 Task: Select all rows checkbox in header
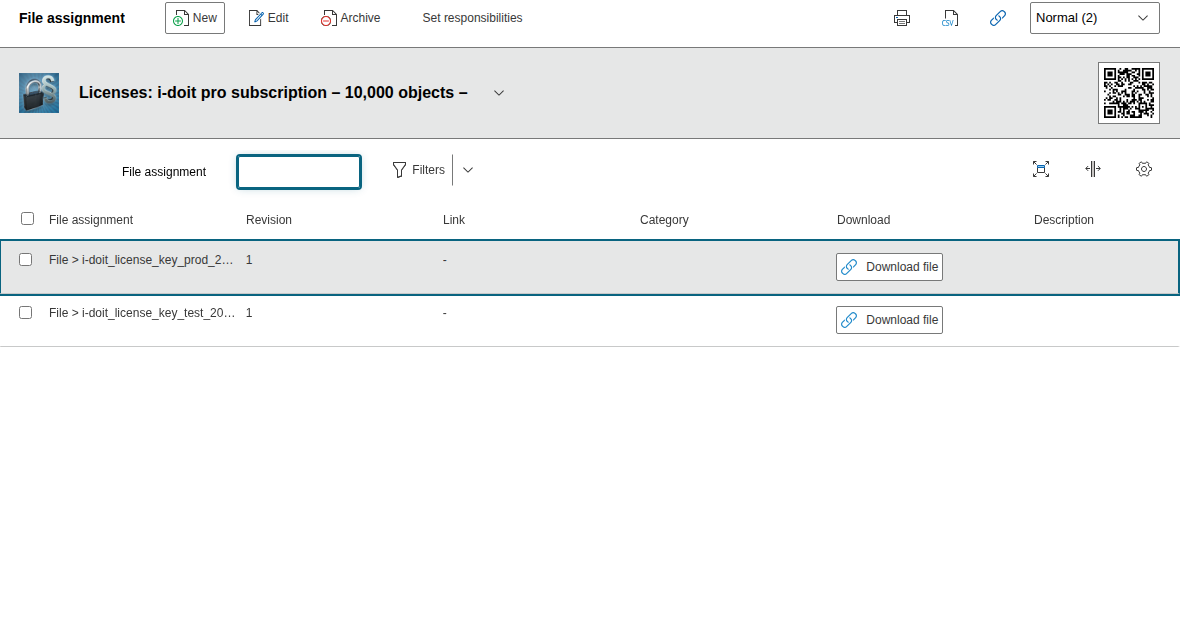[x=28, y=218]
